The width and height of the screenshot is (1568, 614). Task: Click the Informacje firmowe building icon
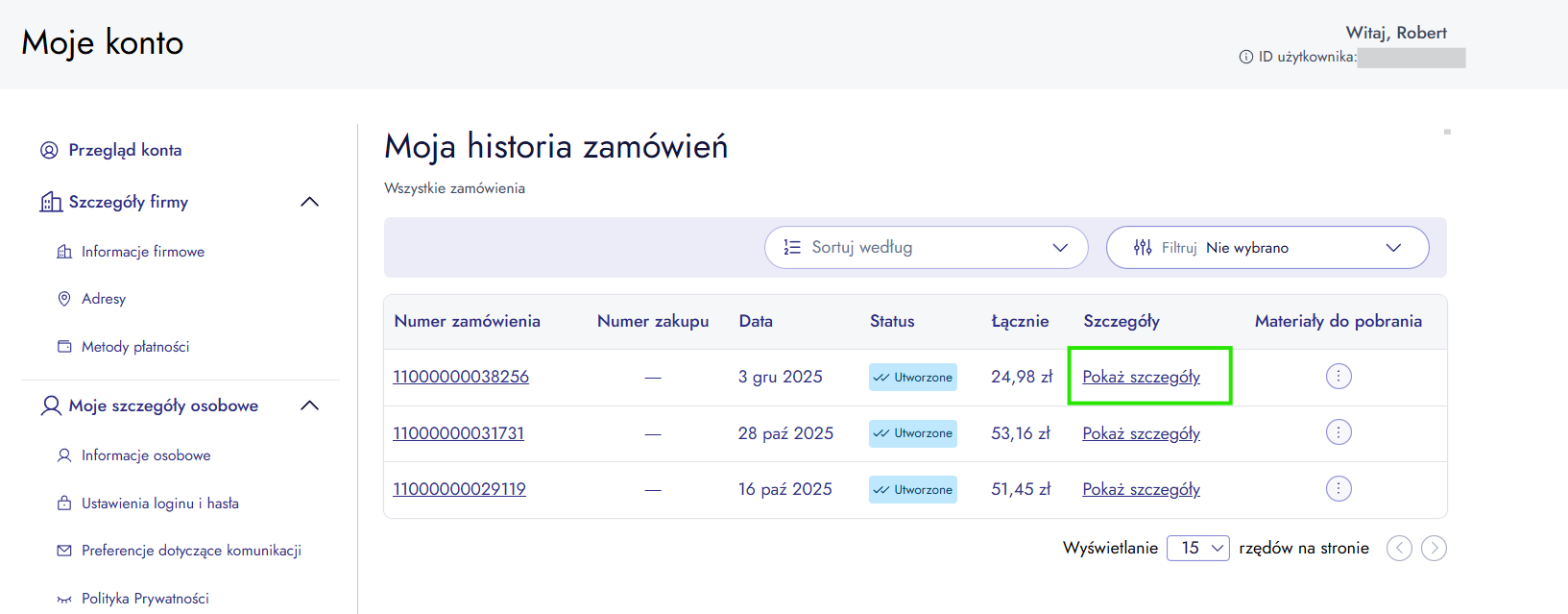(x=64, y=252)
